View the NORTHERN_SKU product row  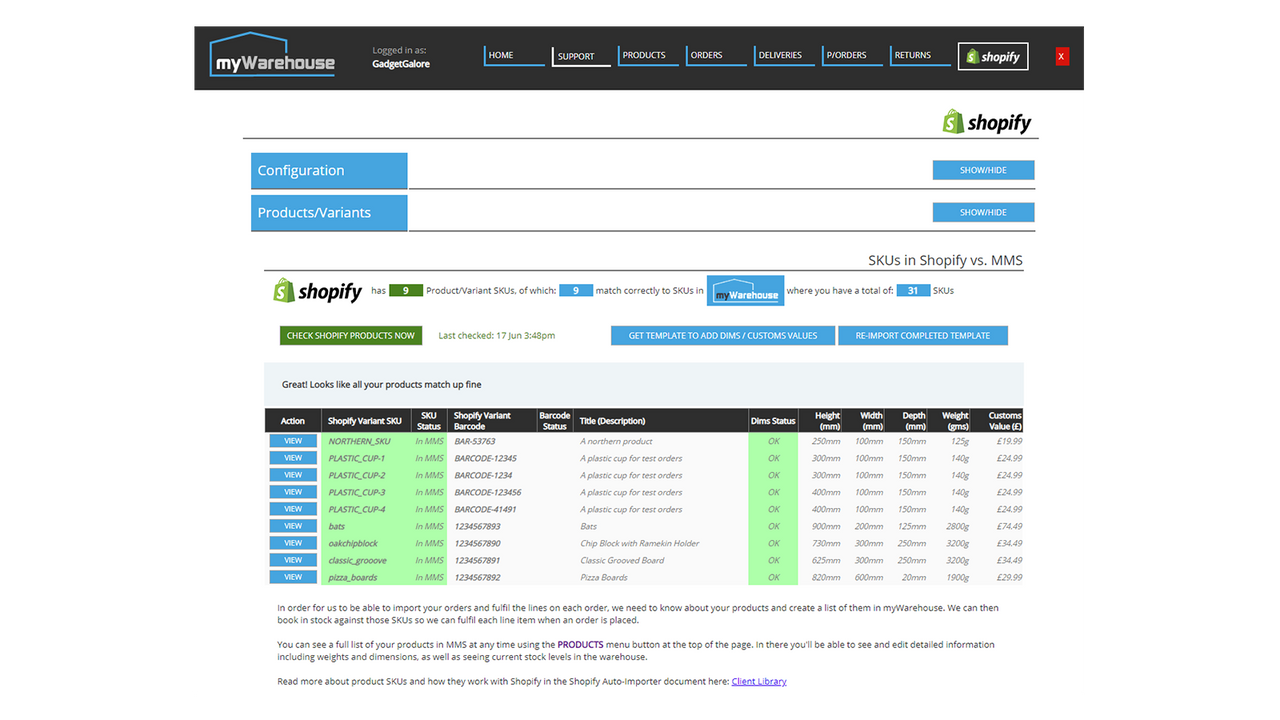(x=293, y=441)
